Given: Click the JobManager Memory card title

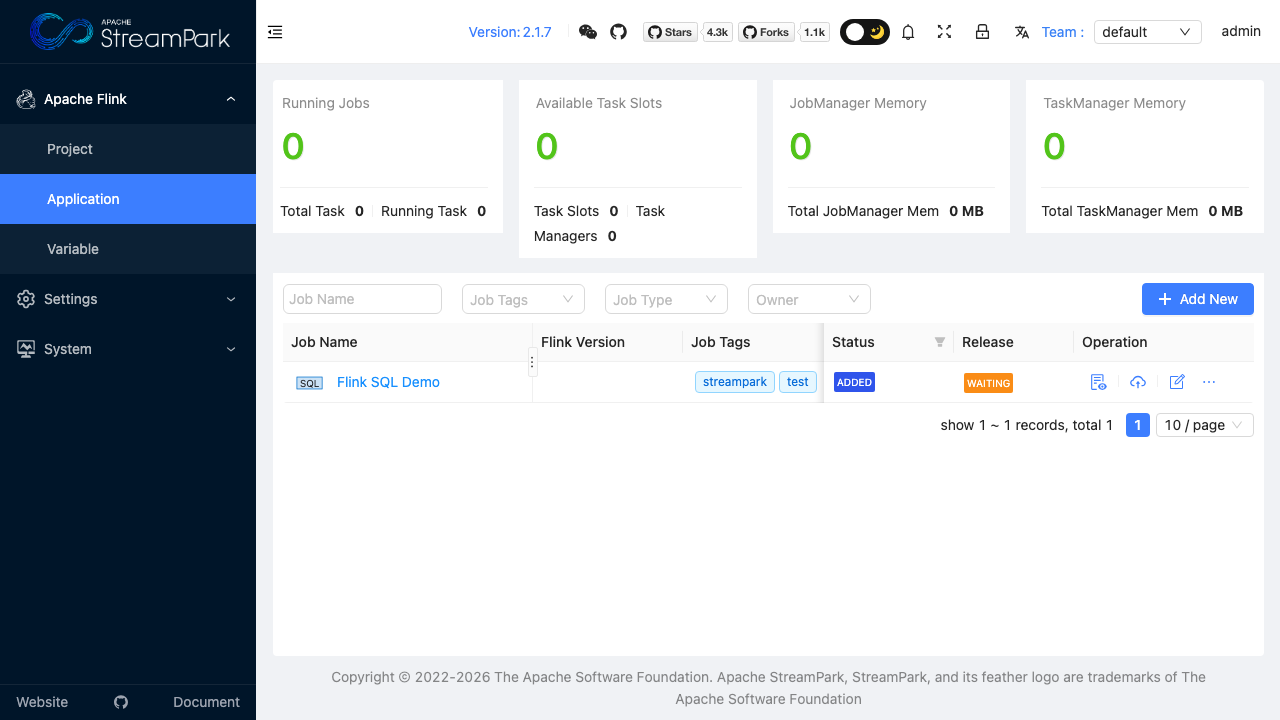Looking at the screenshot, I should pos(858,103).
